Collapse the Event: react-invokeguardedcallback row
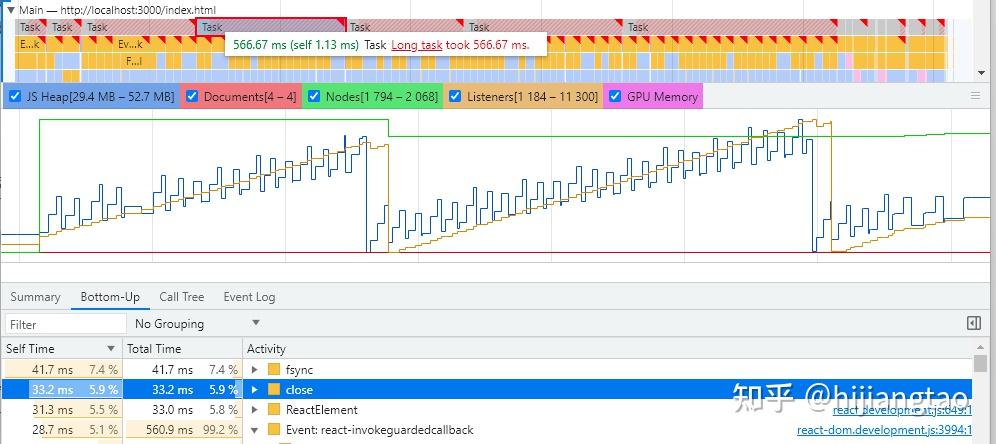 [x=255, y=430]
